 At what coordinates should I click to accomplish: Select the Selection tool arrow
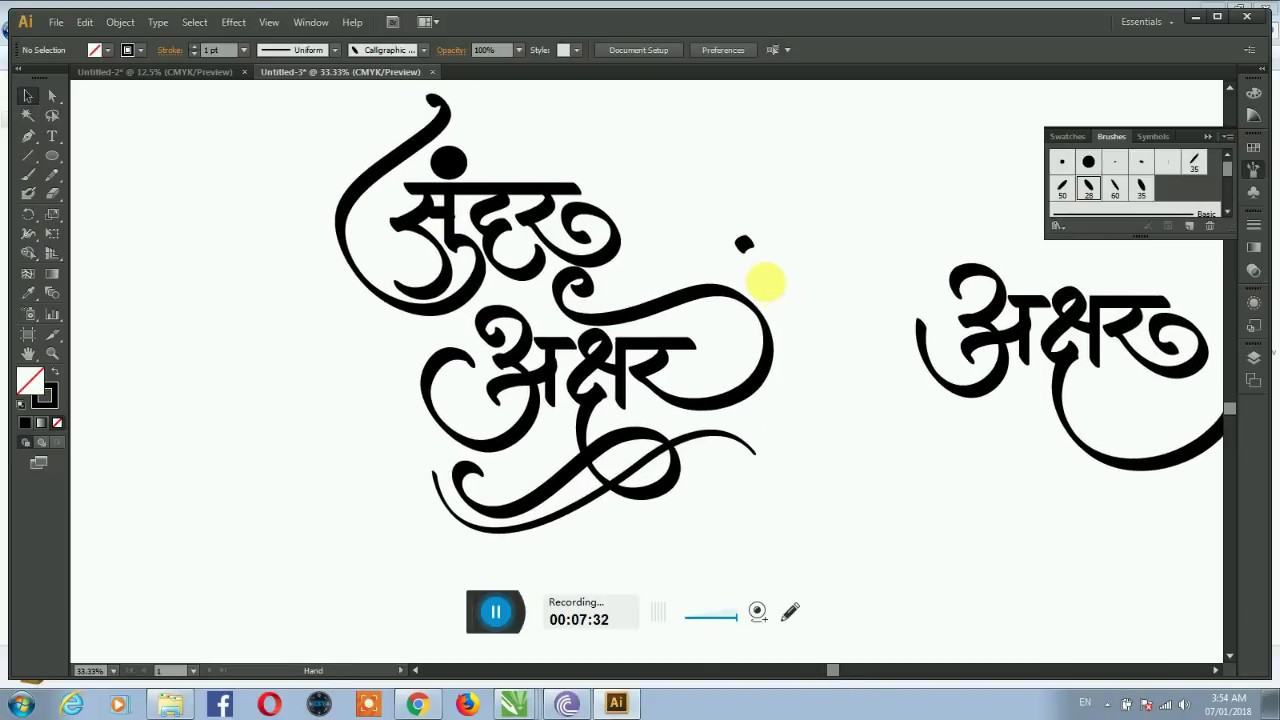pyautogui.click(x=28, y=96)
